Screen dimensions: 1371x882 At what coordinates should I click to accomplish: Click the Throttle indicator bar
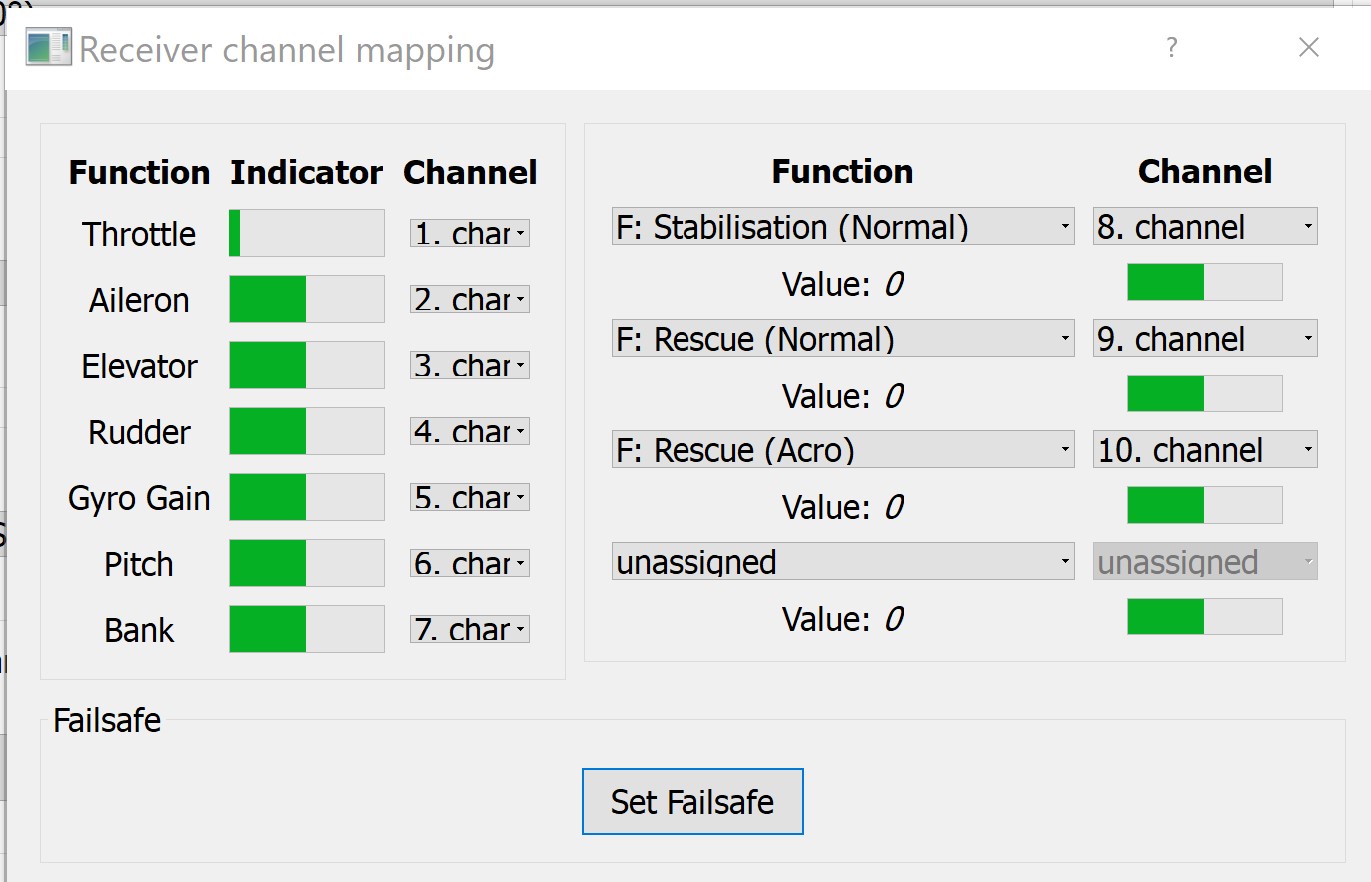[x=306, y=233]
